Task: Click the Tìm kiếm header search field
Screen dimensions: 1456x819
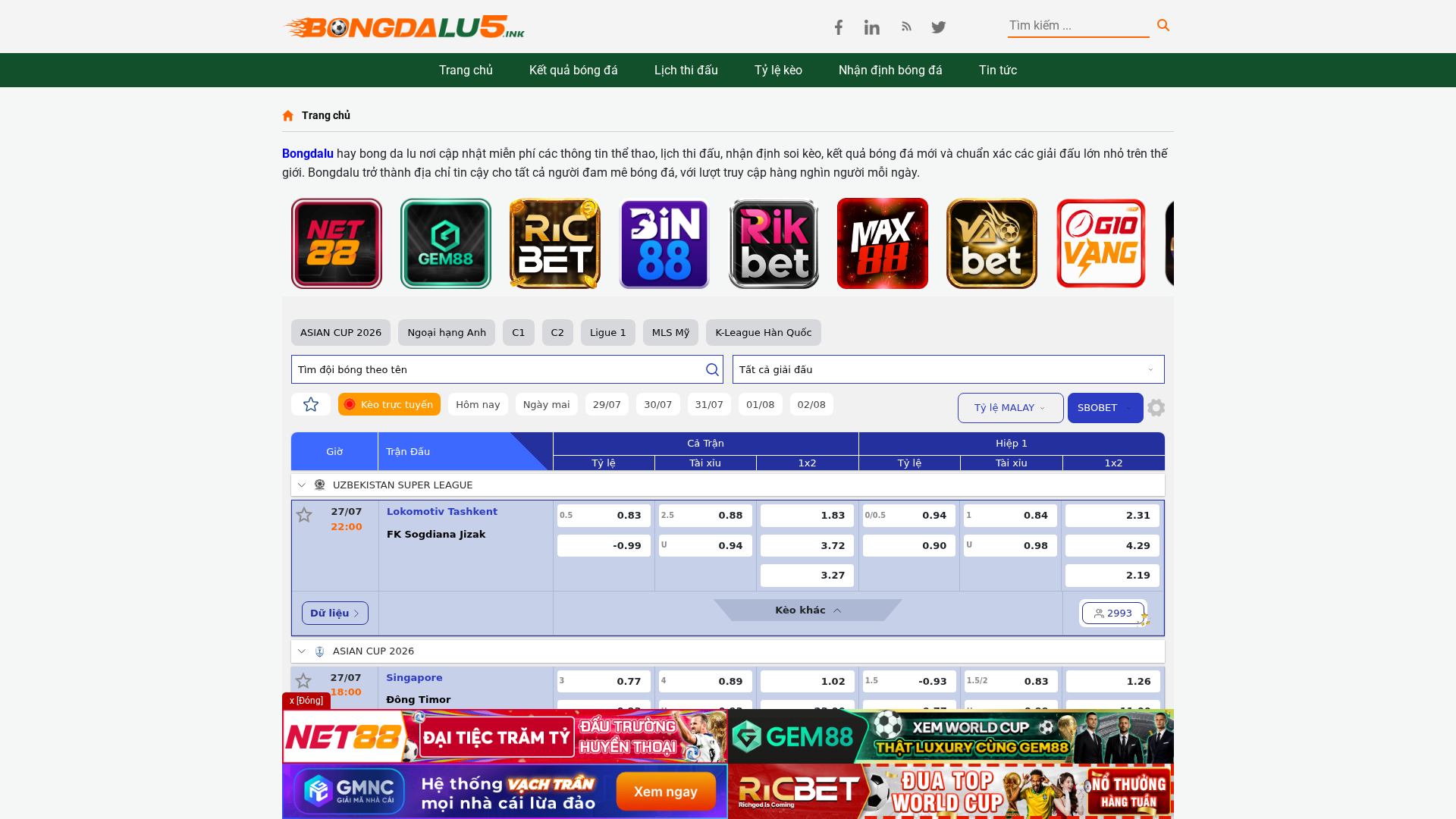Action: (x=1078, y=26)
